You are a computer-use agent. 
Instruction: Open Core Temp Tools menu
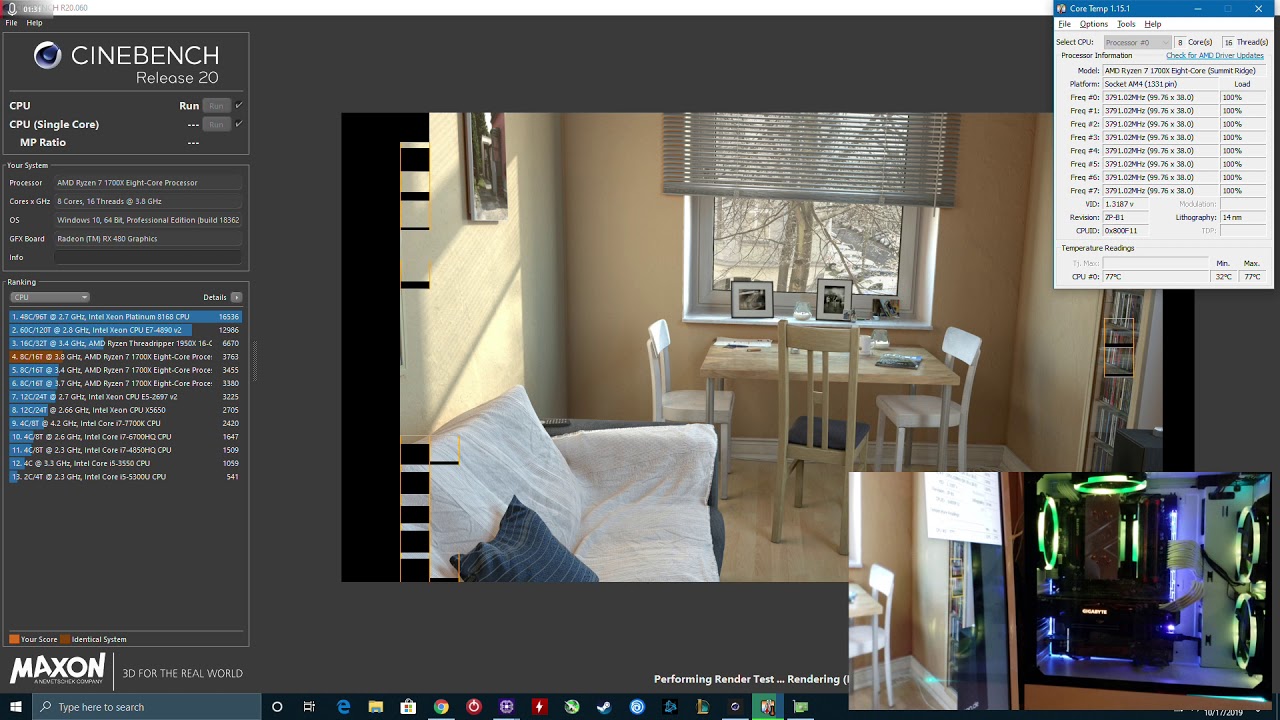1126,24
